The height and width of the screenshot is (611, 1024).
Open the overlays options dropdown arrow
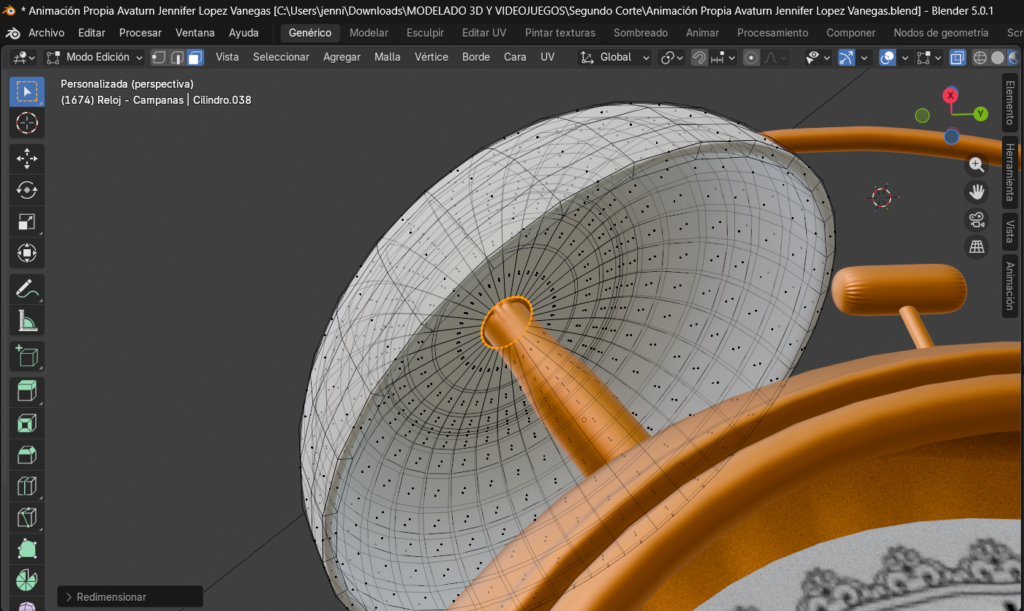[904, 57]
